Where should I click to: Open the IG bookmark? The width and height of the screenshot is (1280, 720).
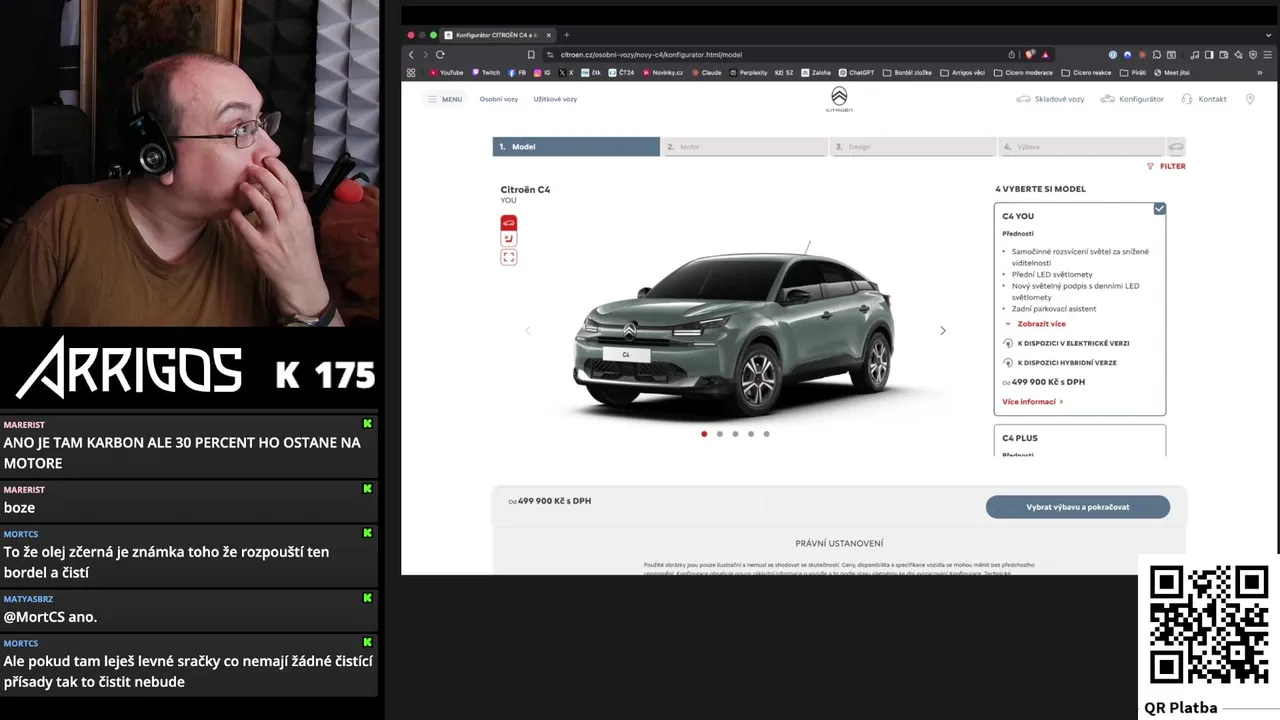coord(542,72)
